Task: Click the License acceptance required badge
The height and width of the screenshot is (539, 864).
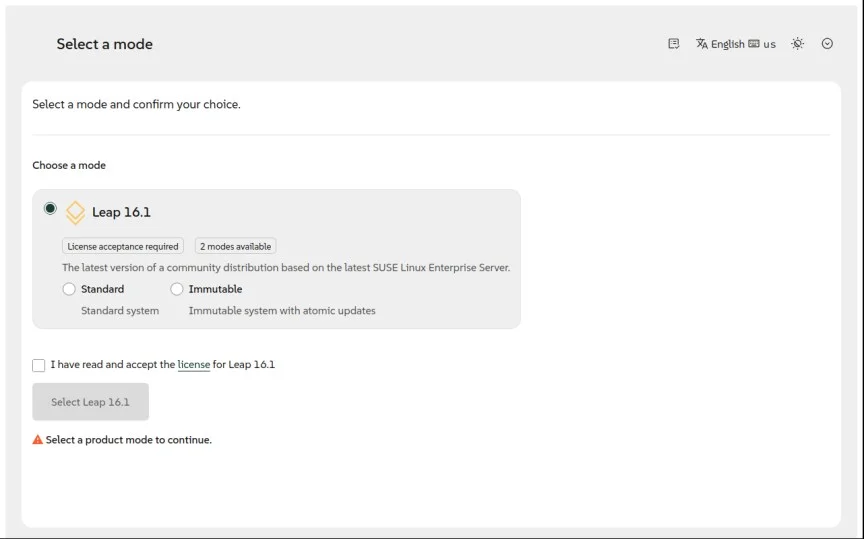Action: click(123, 246)
